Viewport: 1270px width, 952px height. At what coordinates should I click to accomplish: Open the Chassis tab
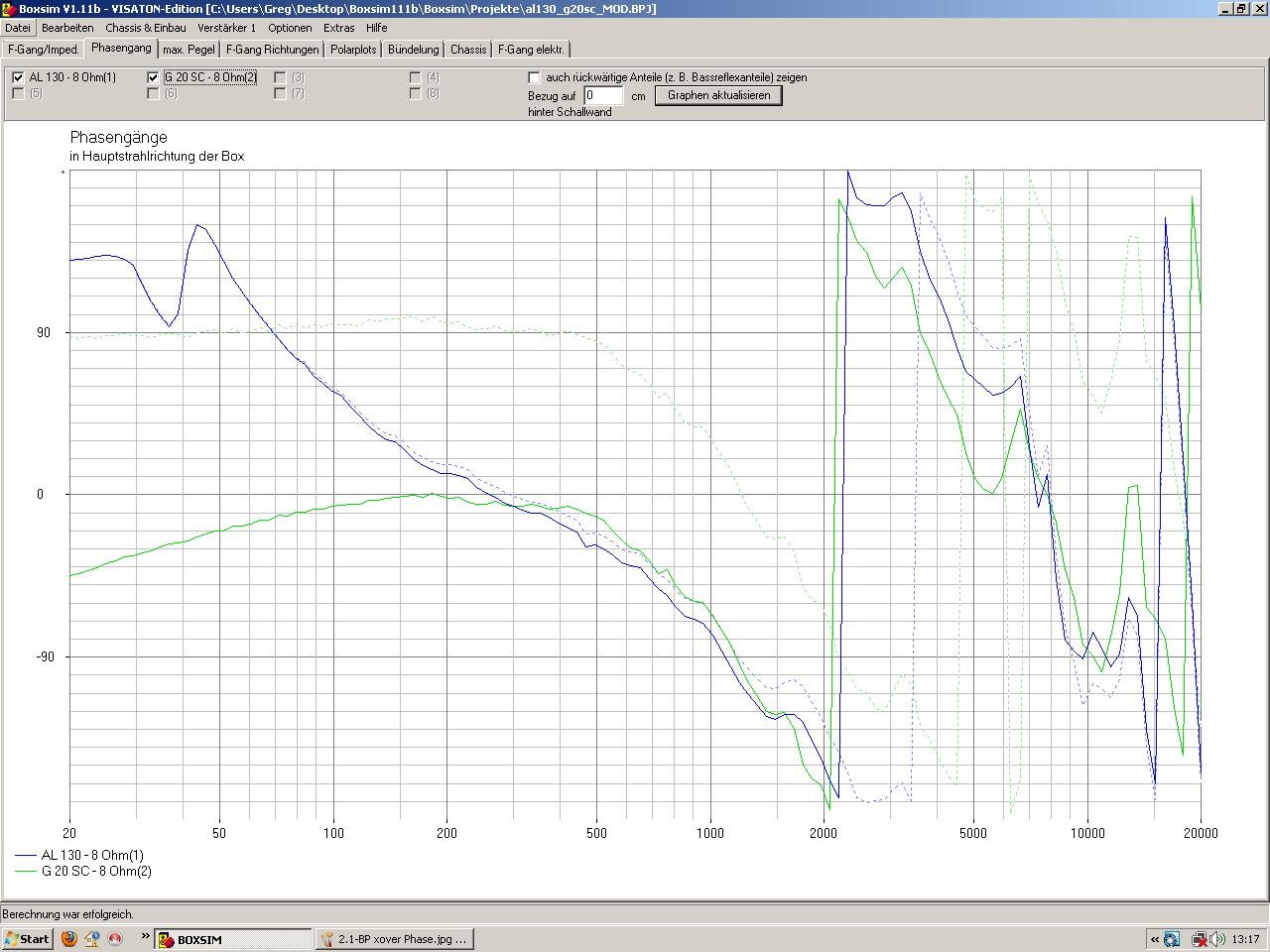coord(468,50)
